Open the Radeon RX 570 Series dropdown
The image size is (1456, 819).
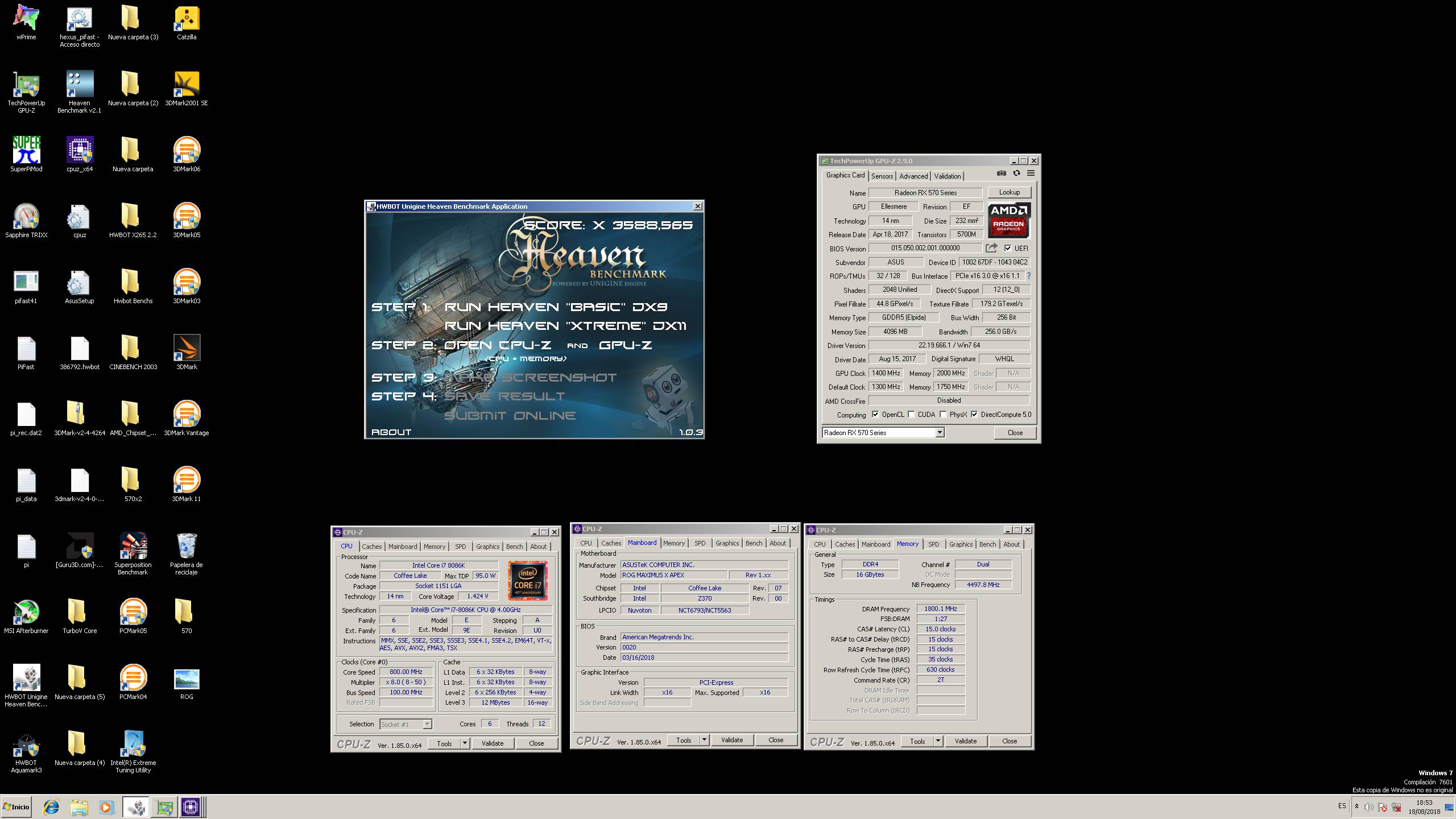coord(940,433)
